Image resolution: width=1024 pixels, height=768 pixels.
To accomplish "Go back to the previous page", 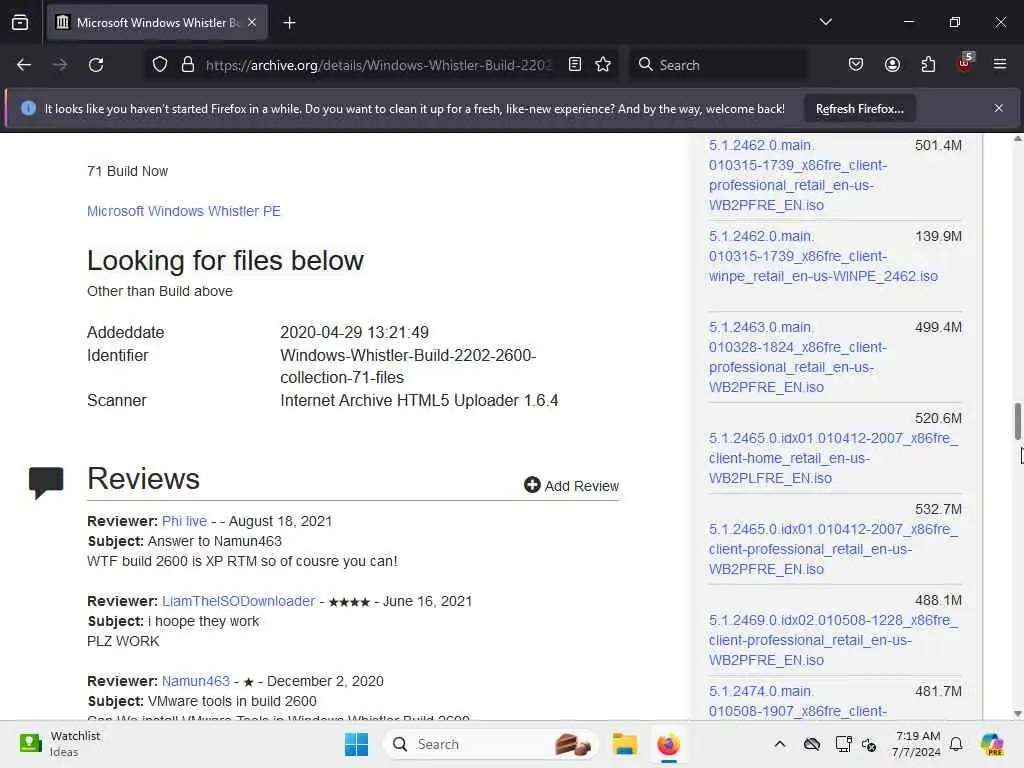I will click(24, 65).
